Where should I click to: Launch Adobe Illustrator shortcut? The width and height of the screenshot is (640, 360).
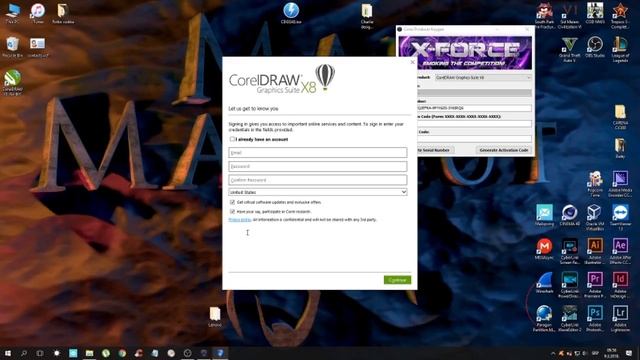tap(595, 251)
